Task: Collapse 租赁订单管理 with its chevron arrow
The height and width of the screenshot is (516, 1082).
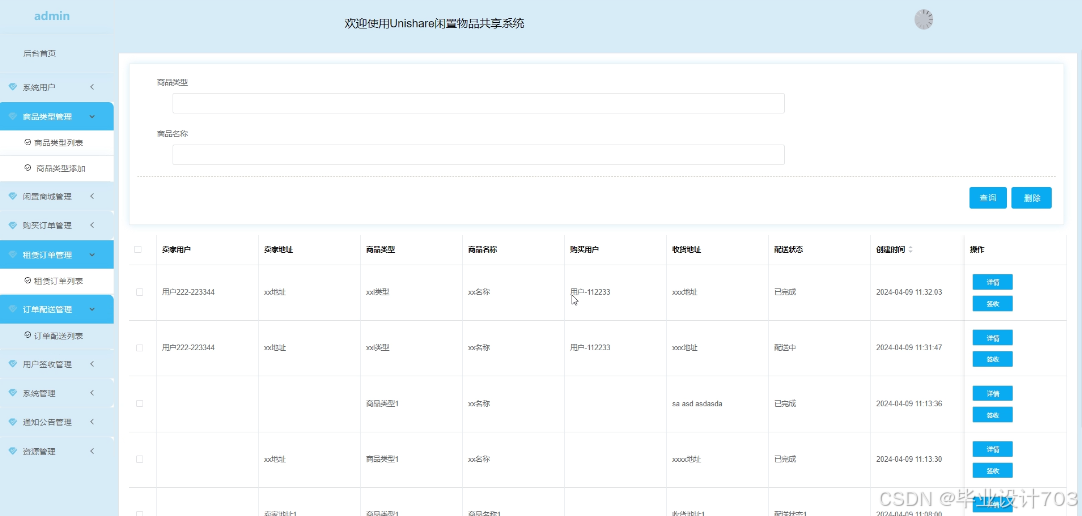Action: 92,255
